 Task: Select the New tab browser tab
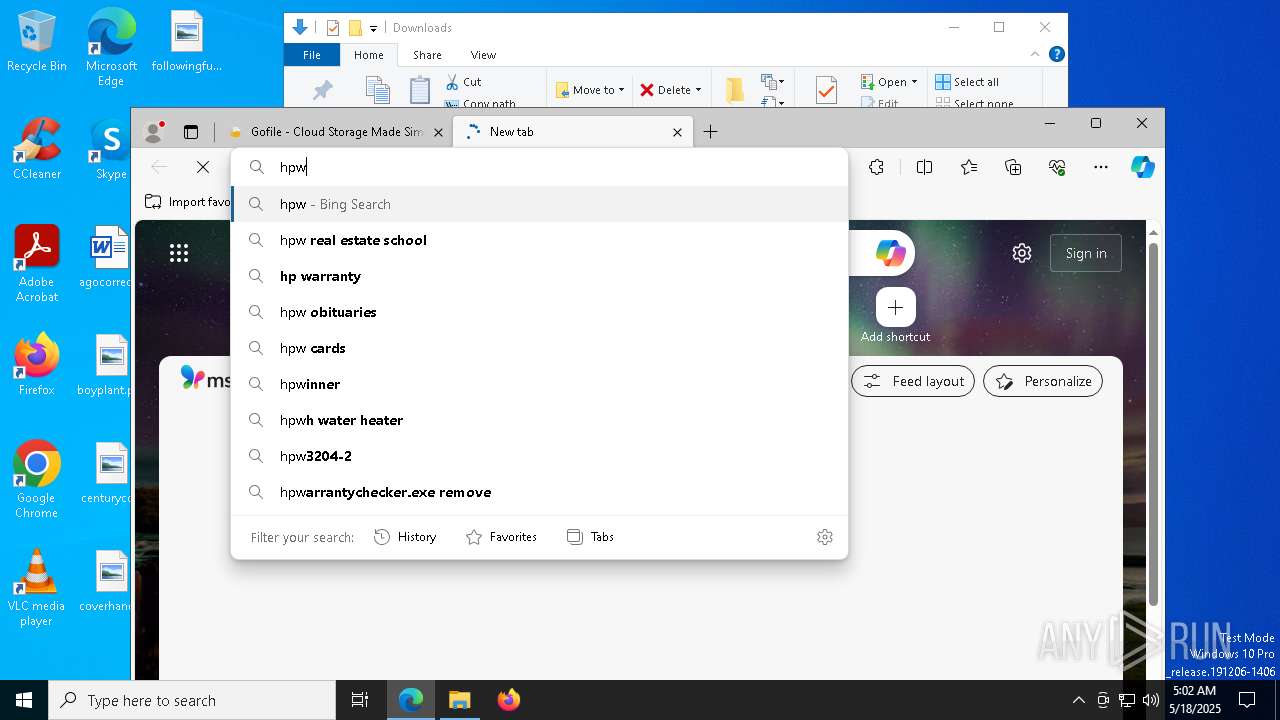pyautogui.click(x=573, y=132)
